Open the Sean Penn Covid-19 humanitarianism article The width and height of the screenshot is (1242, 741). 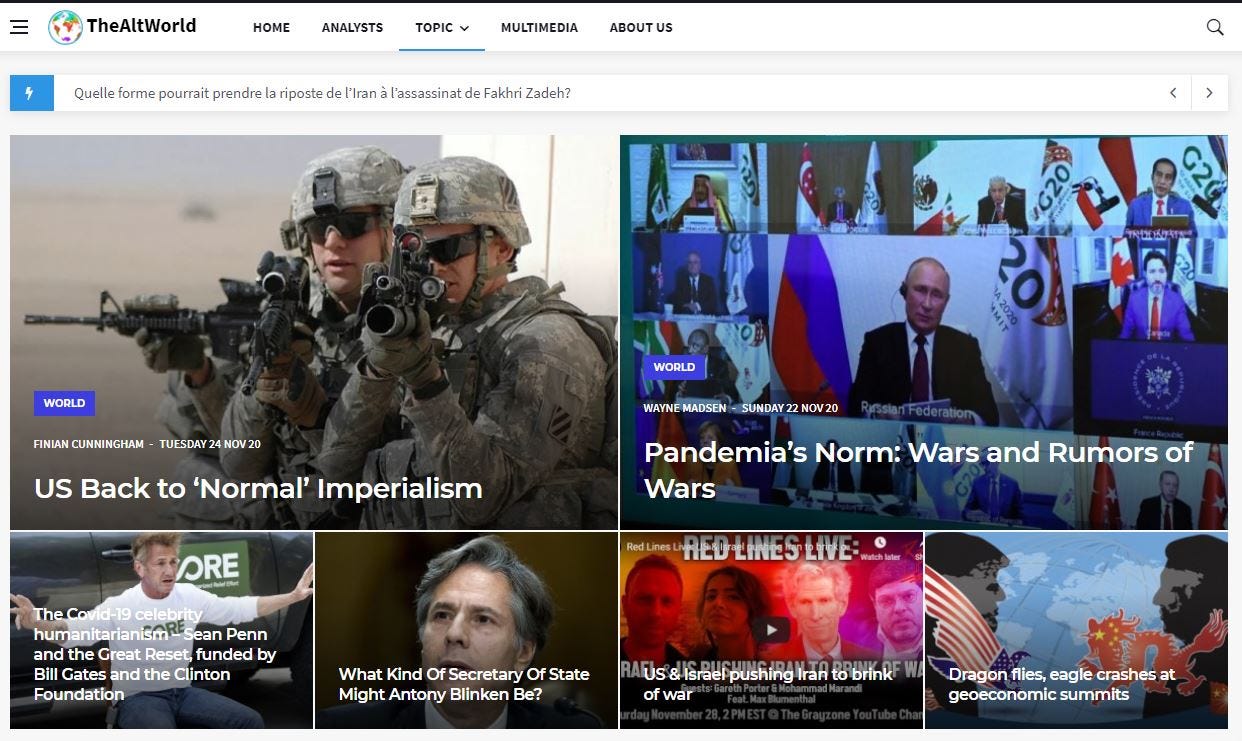pyautogui.click(x=155, y=654)
